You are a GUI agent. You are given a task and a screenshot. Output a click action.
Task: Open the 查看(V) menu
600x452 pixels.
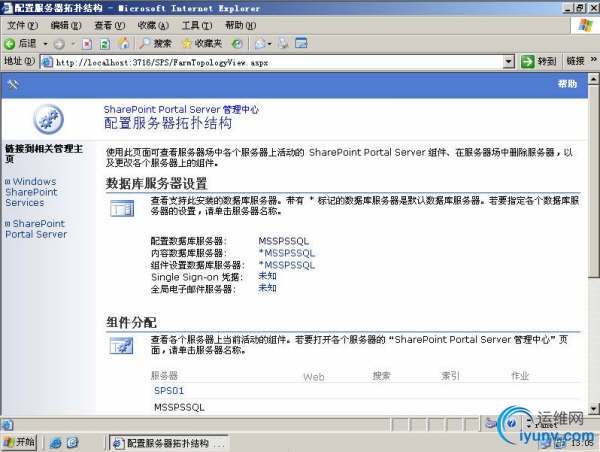109,25
